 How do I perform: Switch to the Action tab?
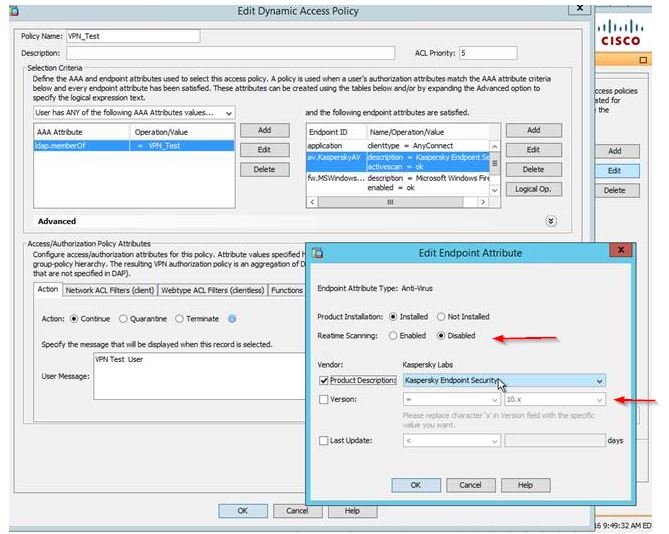(x=48, y=289)
